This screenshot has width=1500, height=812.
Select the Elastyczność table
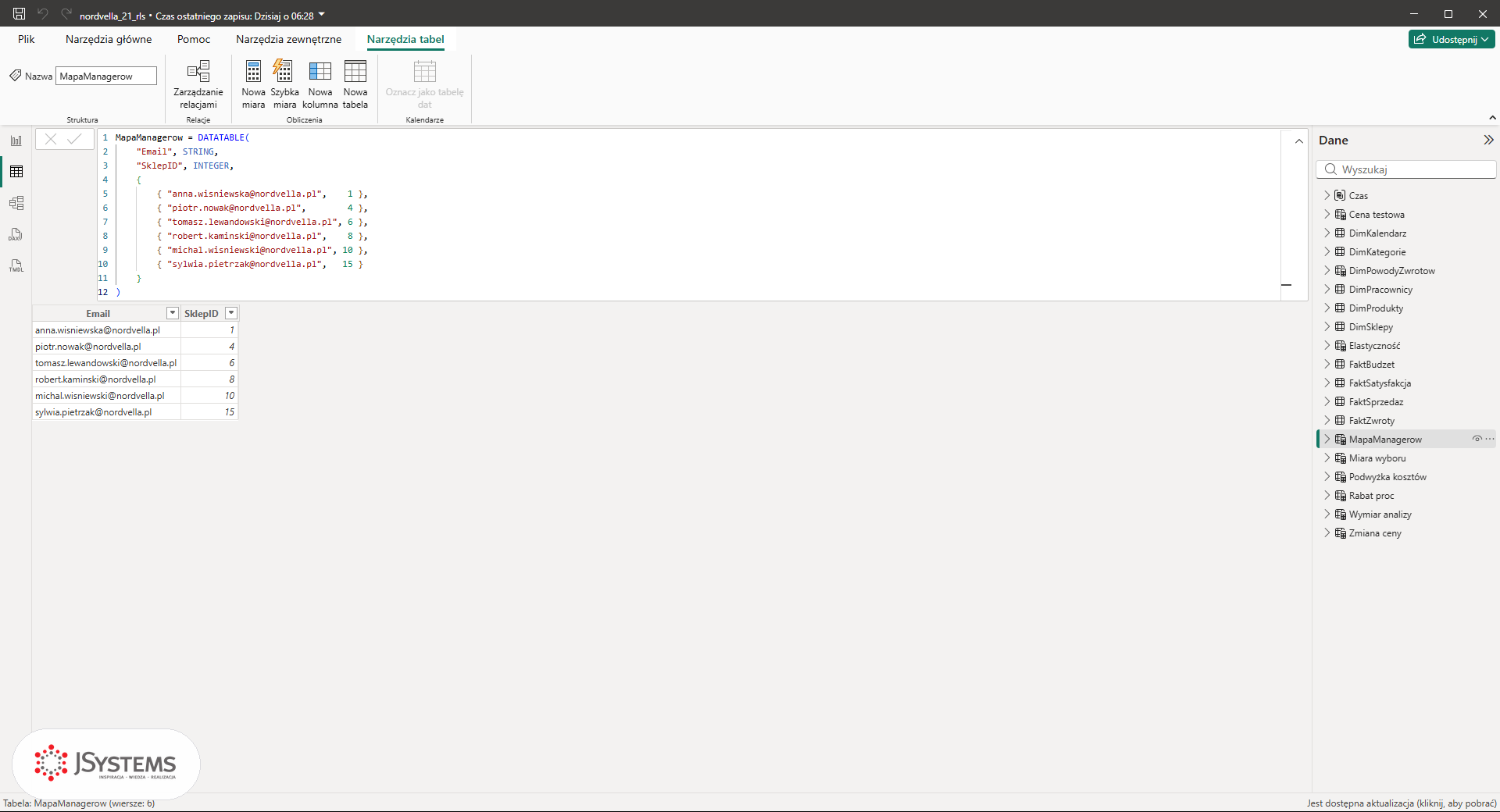1374,346
